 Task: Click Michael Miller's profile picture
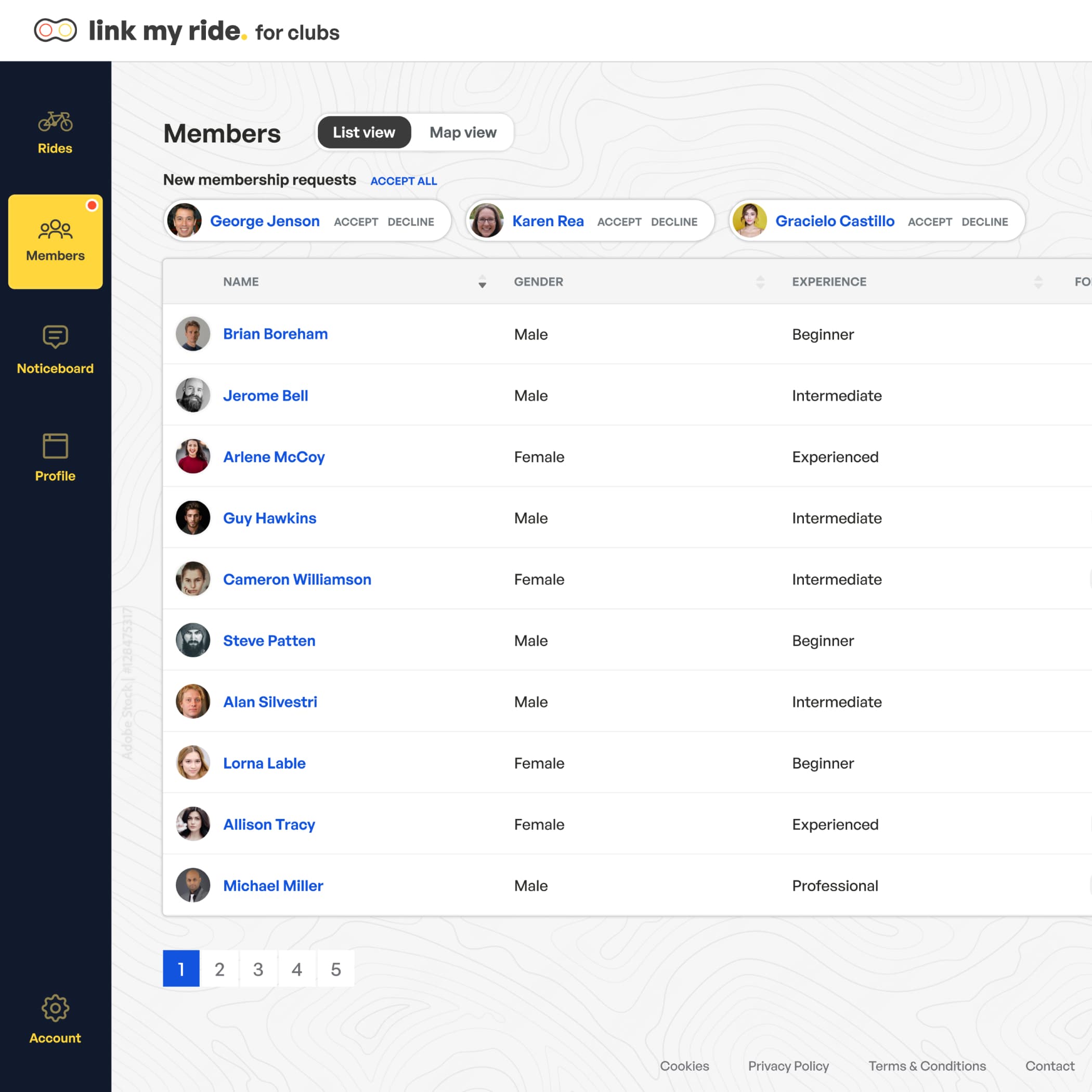pos(193,885)
